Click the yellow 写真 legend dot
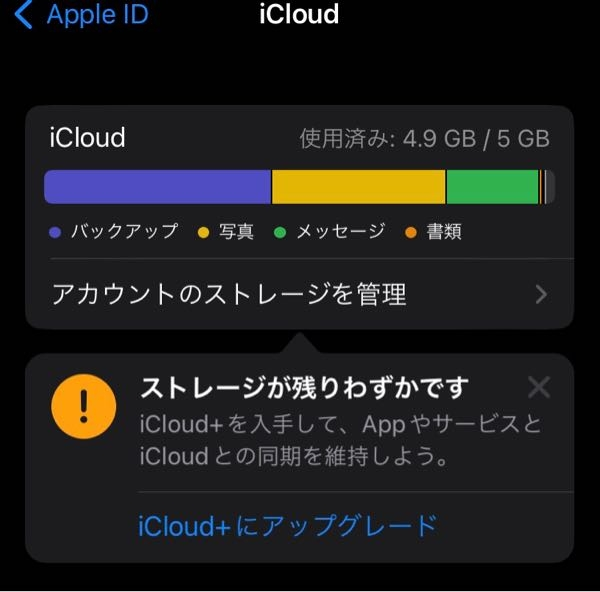 click(204, 233)
